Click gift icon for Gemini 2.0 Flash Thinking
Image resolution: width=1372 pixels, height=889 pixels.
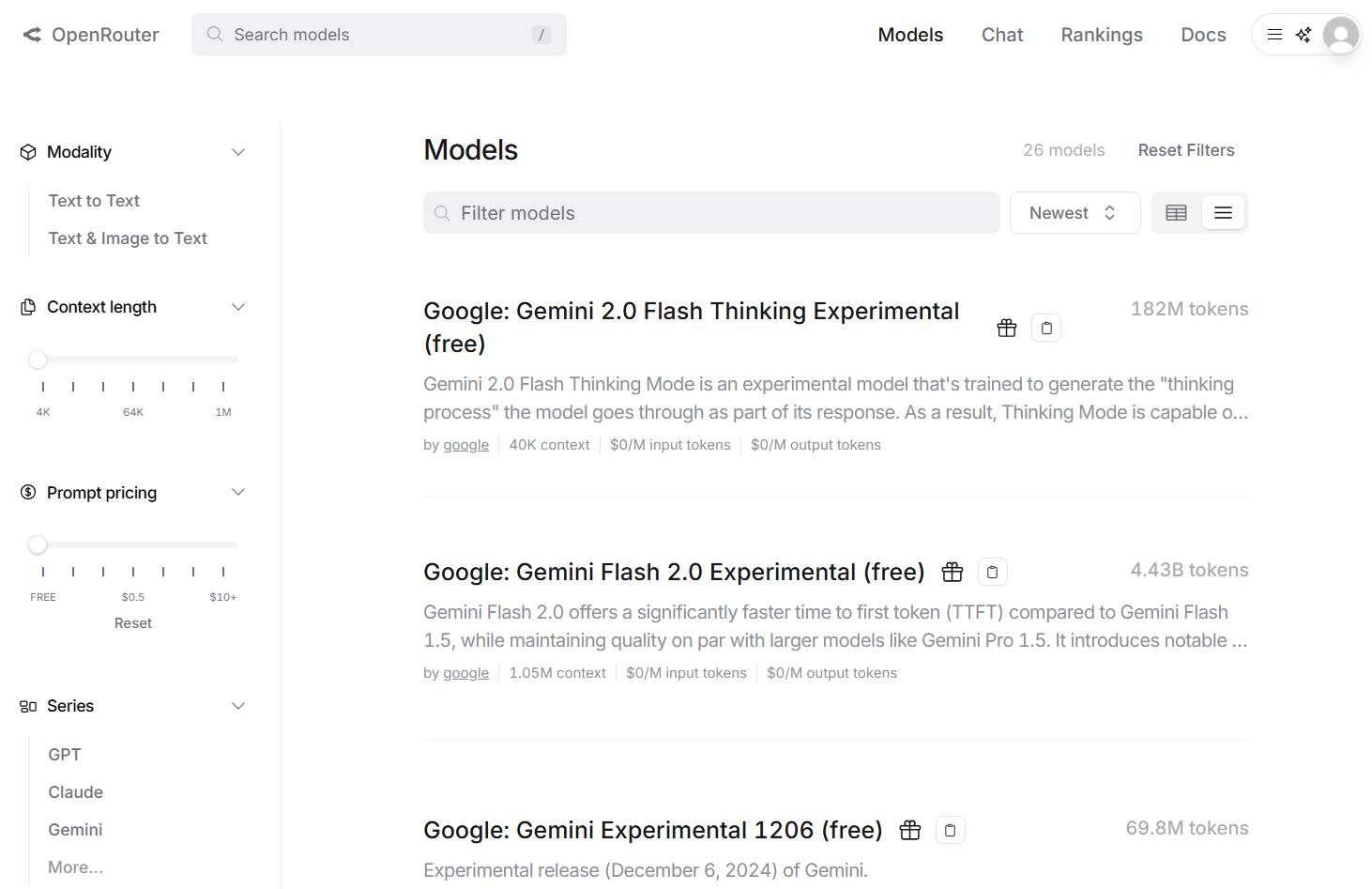pyautogui.click(x=1007, y=328)
